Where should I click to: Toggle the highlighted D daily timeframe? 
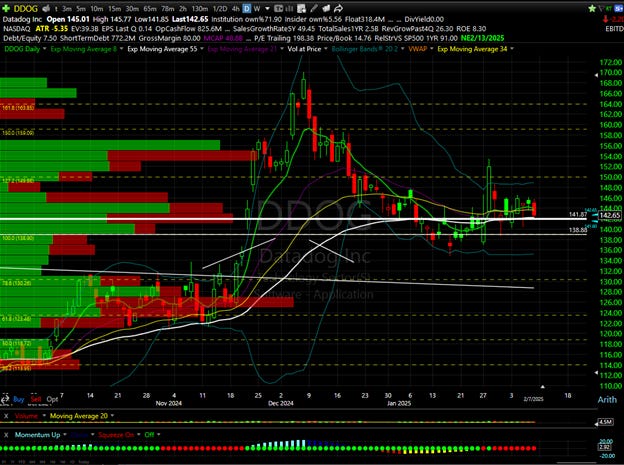tap(247, 8)
